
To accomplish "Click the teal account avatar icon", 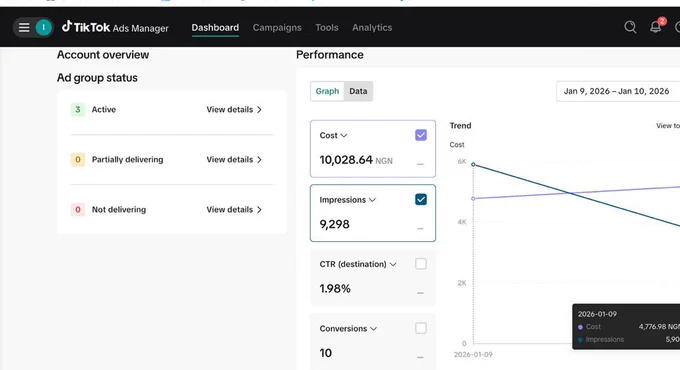I will click(x=43, y=28).
